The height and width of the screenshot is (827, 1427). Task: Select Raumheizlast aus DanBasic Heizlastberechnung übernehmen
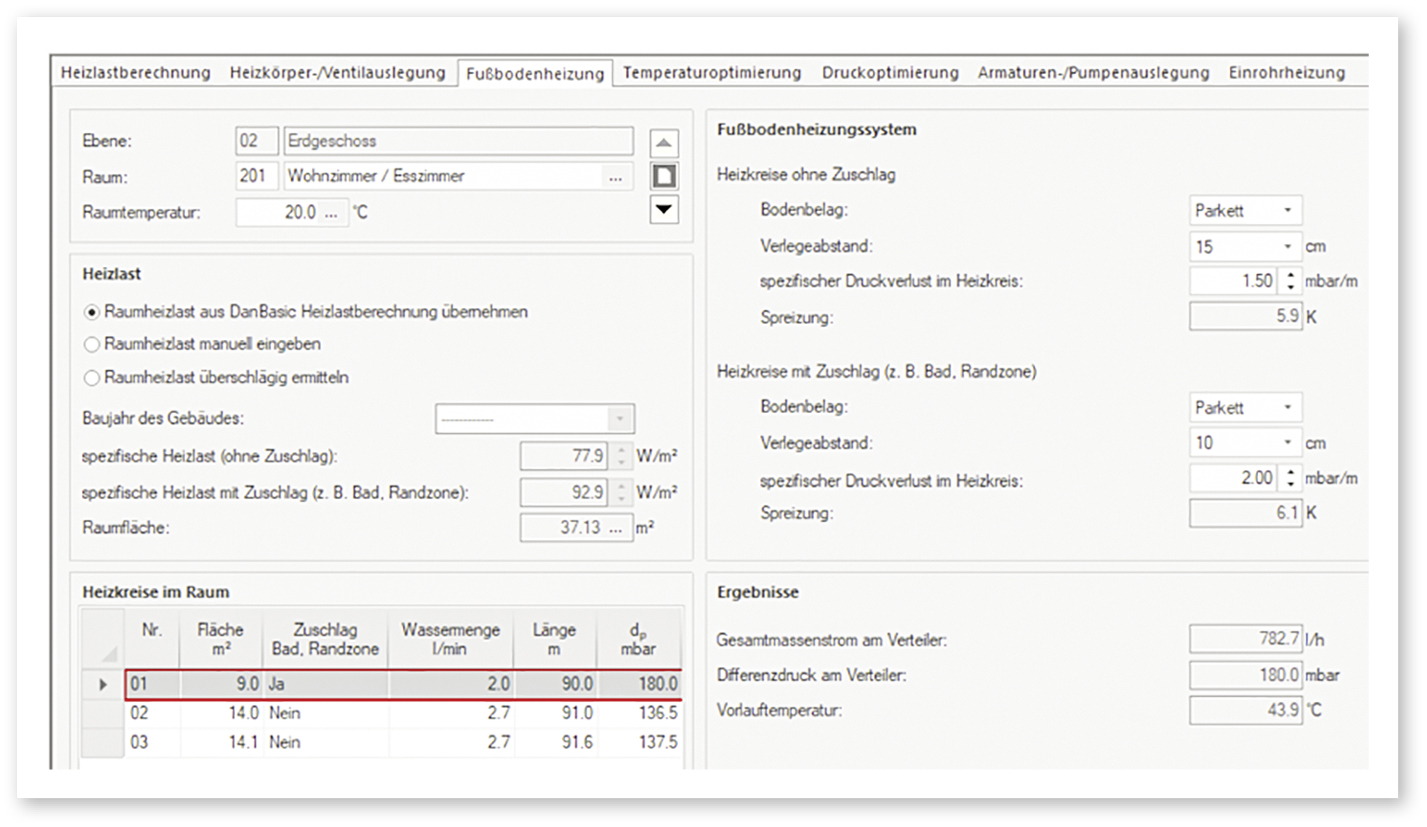pos(93,312)
